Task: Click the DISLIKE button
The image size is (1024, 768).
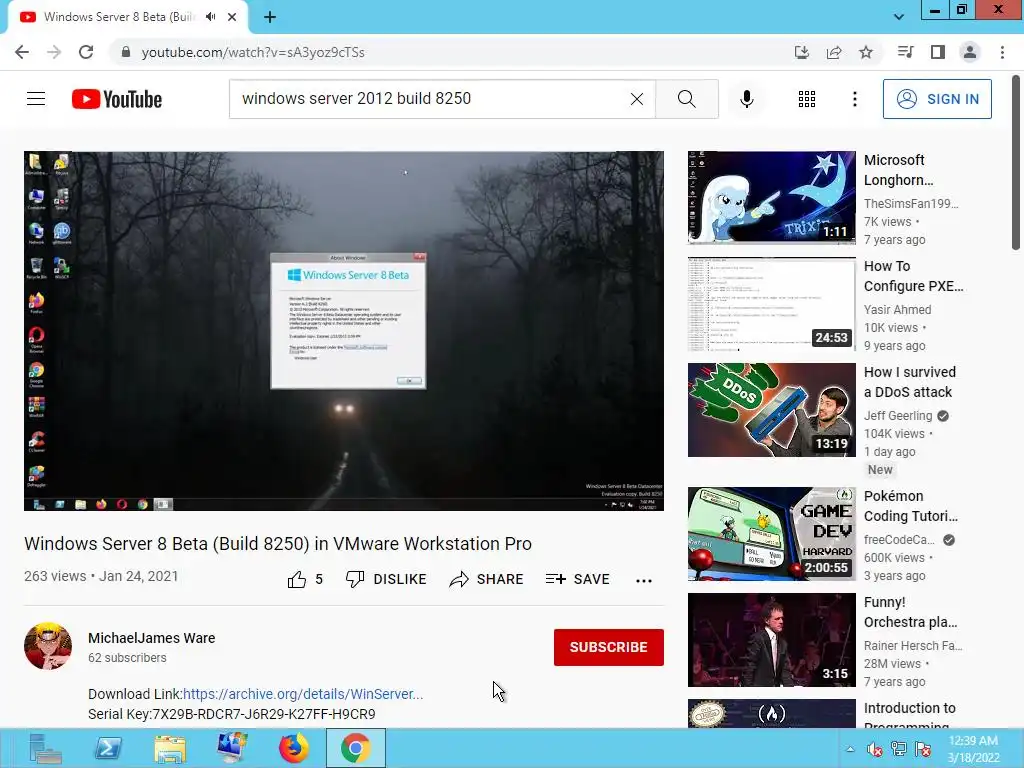Action: [386, 579]
